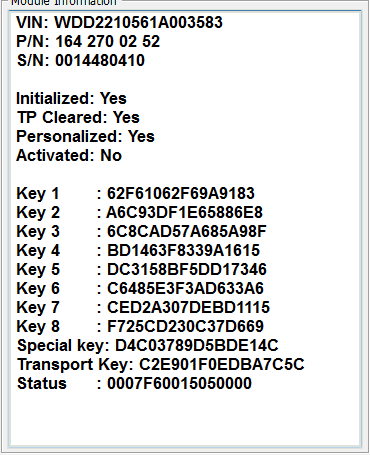This screenshot has width=370, height=455.
Task: Click the VIN line WDD2210561A003583
Action: 119,23
